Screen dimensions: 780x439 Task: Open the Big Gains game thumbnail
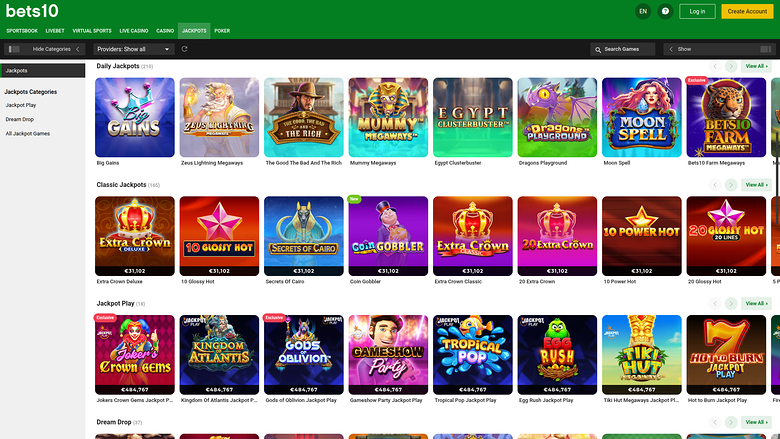coord(135,117)
